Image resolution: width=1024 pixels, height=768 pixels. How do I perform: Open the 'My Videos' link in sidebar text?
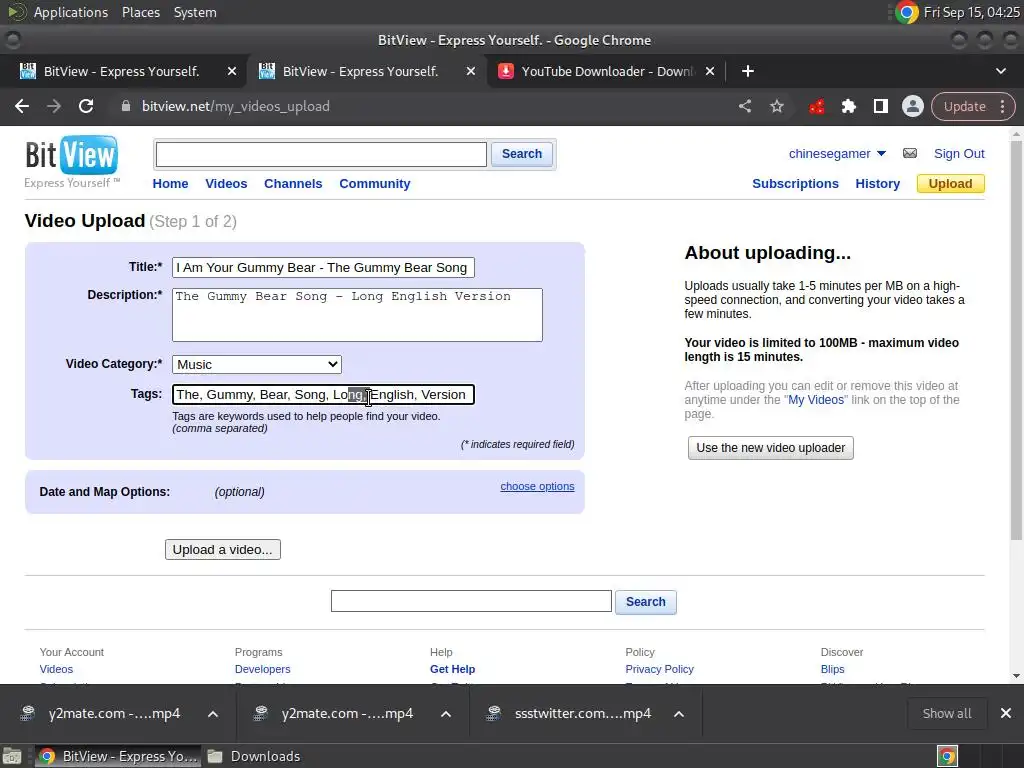point(816,400)
